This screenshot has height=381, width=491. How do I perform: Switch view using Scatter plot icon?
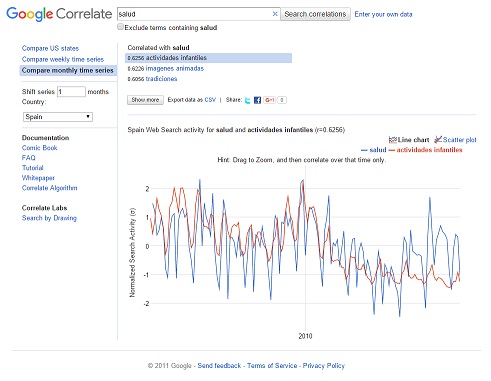click(x=438, y=139)
